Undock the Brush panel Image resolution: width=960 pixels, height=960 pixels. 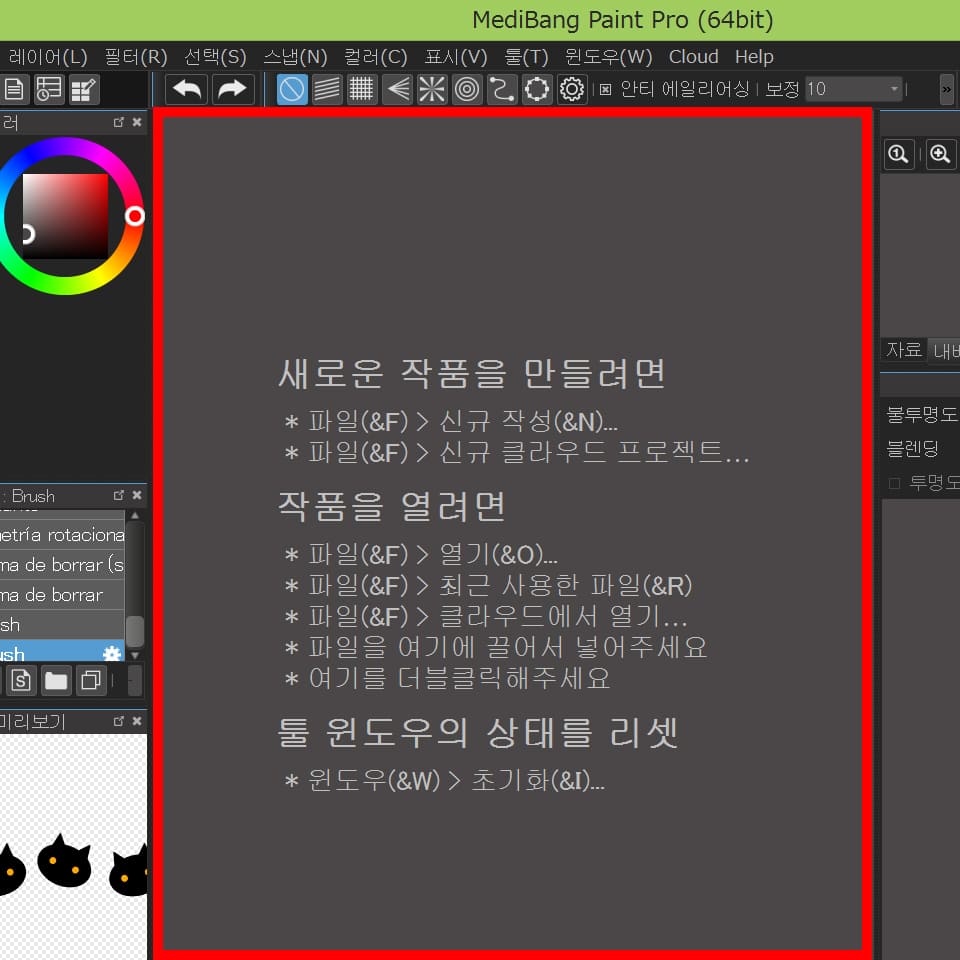[x=119, y=495]
